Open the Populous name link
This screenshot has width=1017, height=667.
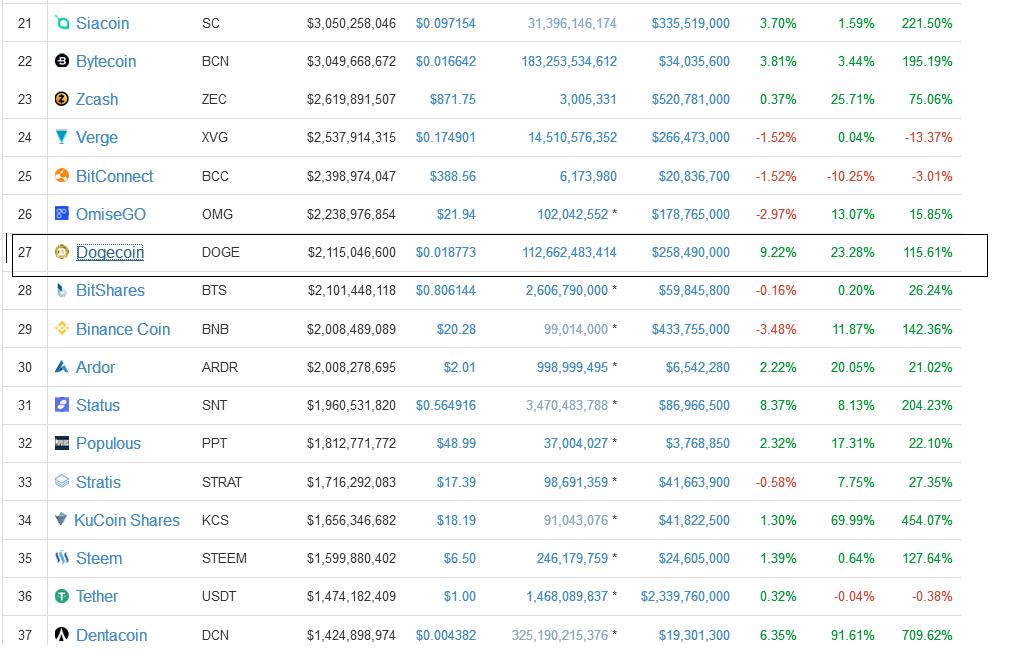108,444
